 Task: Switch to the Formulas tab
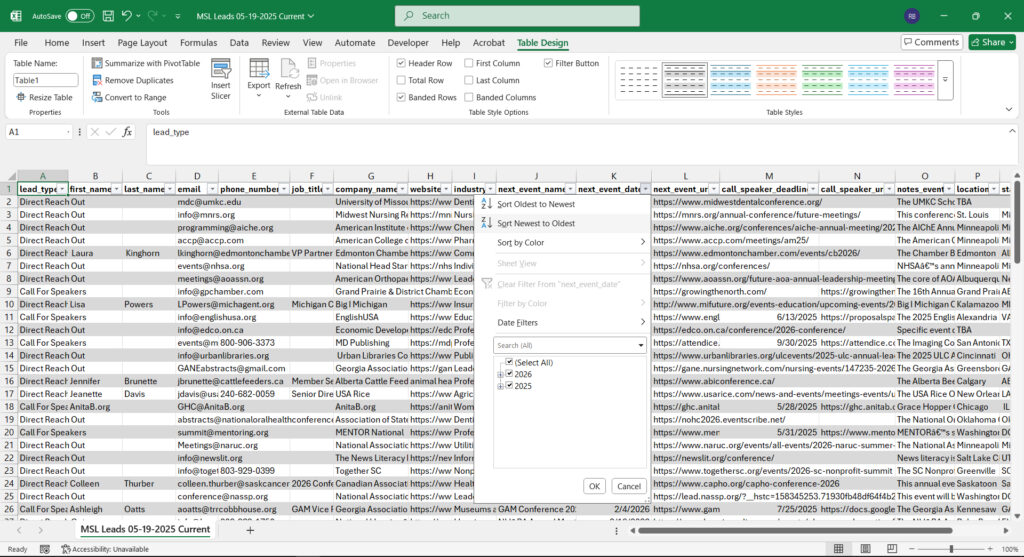pos(199,42)
